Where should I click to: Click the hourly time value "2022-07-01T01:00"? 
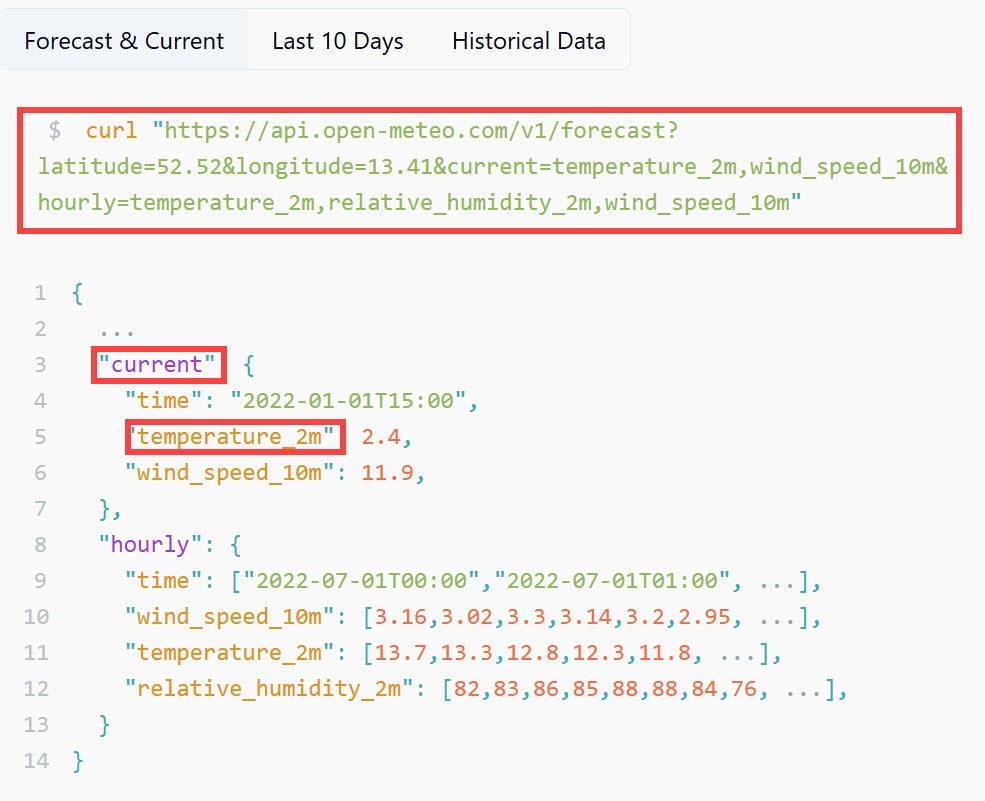pos(612,580)
